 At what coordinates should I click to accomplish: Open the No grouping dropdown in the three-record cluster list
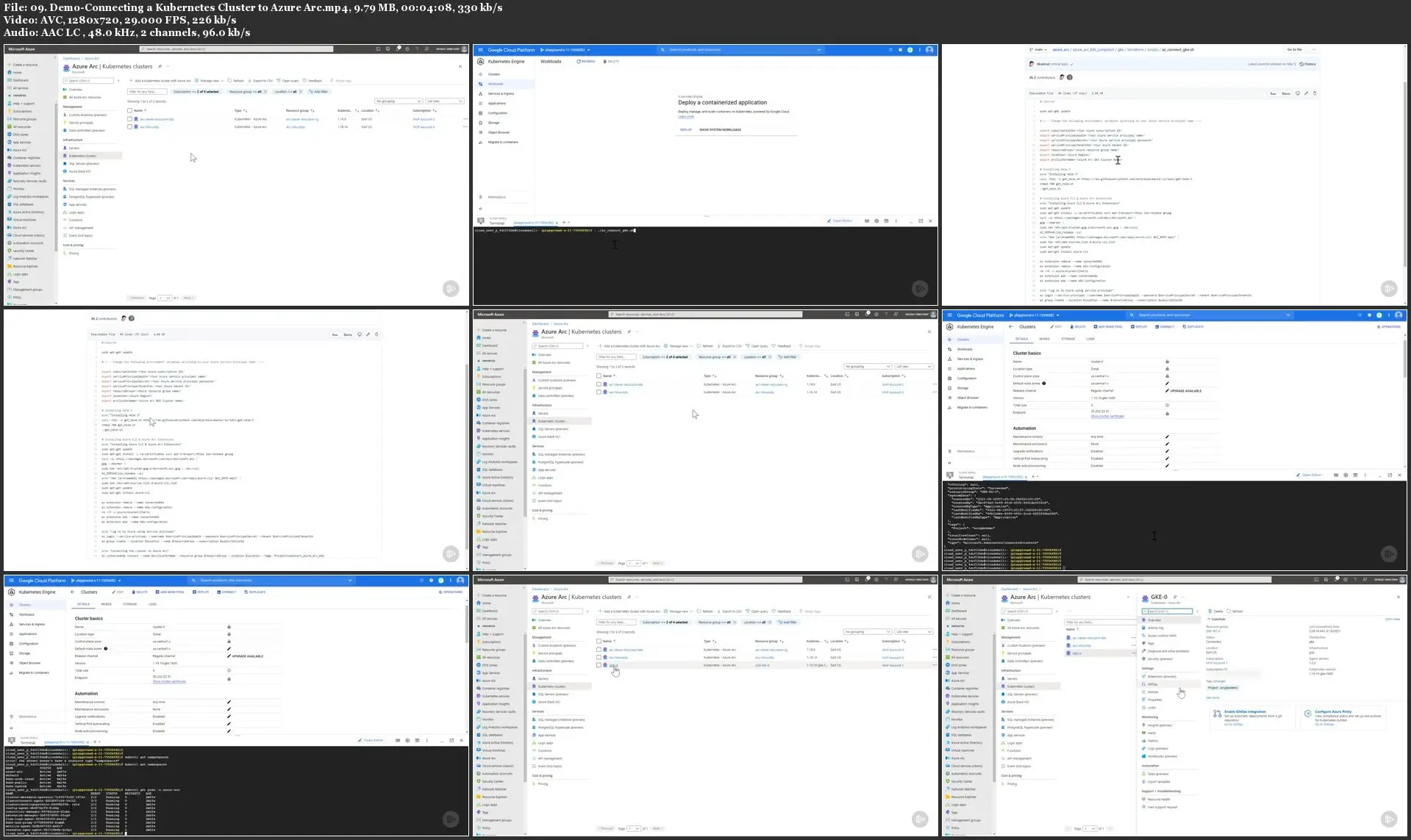(866, 631)
